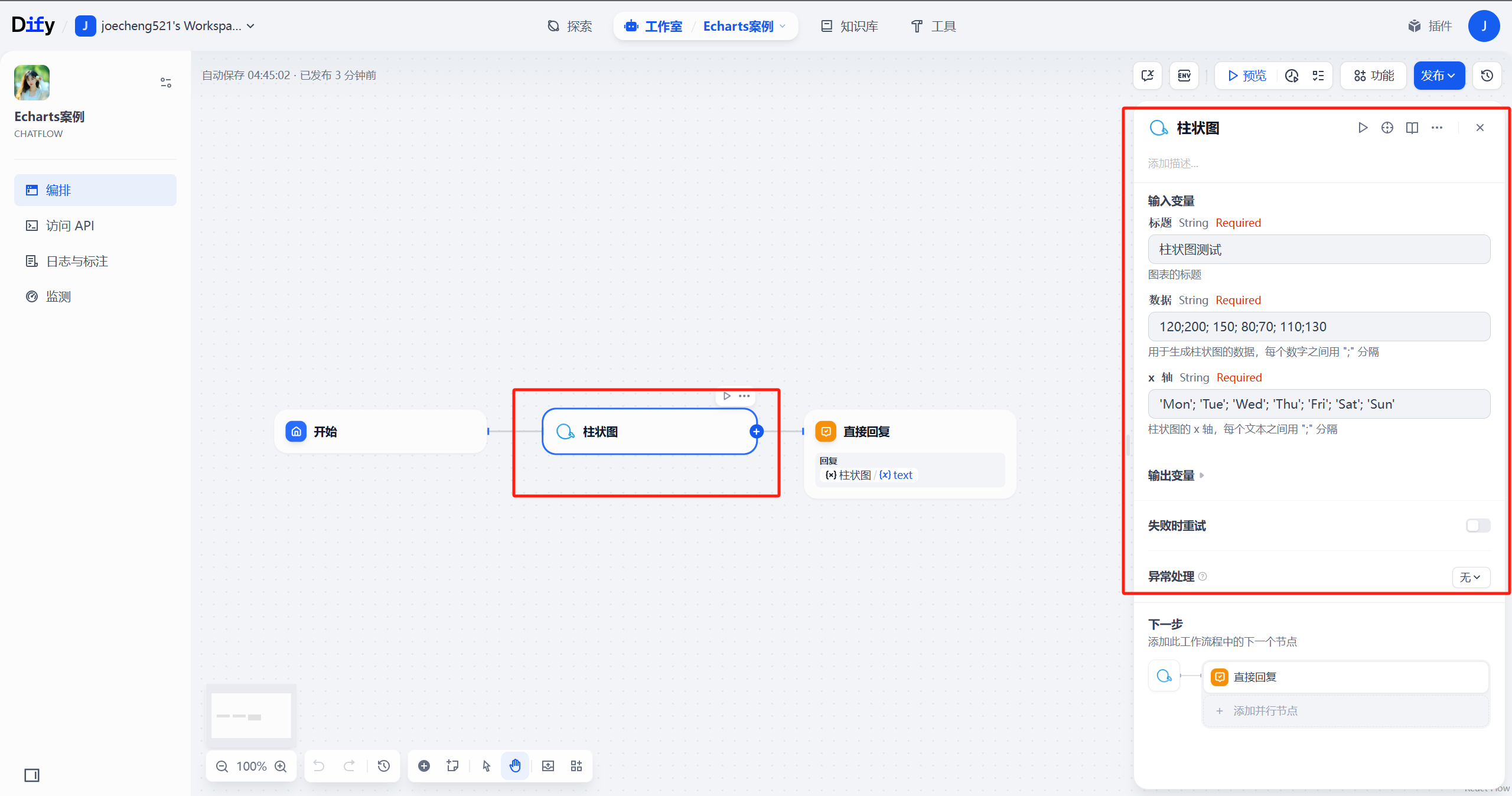Open the documentation book icon in node panel
The image size is (1512, 796).
tap(1412, 128)
